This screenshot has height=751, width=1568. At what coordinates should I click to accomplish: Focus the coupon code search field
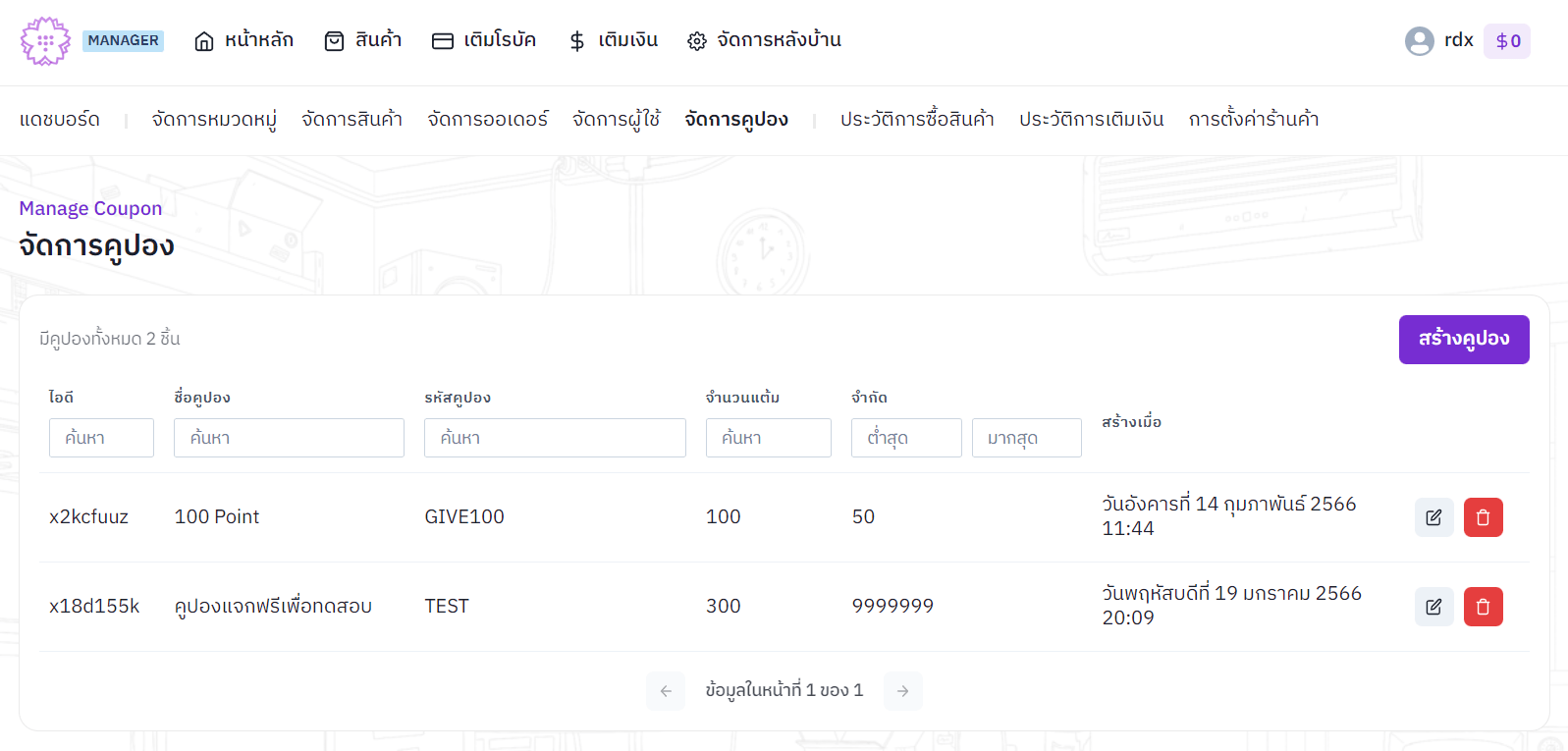click(x=555, y=438)
